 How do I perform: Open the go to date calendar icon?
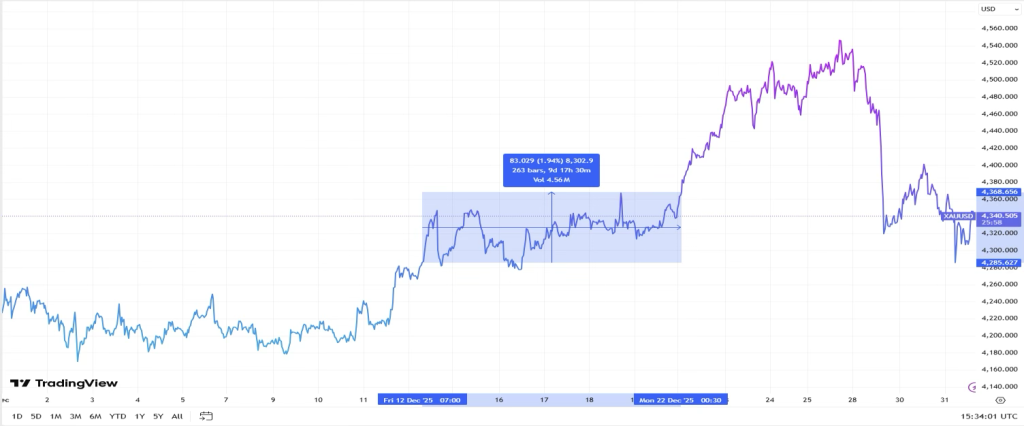(x=207, y=415)
